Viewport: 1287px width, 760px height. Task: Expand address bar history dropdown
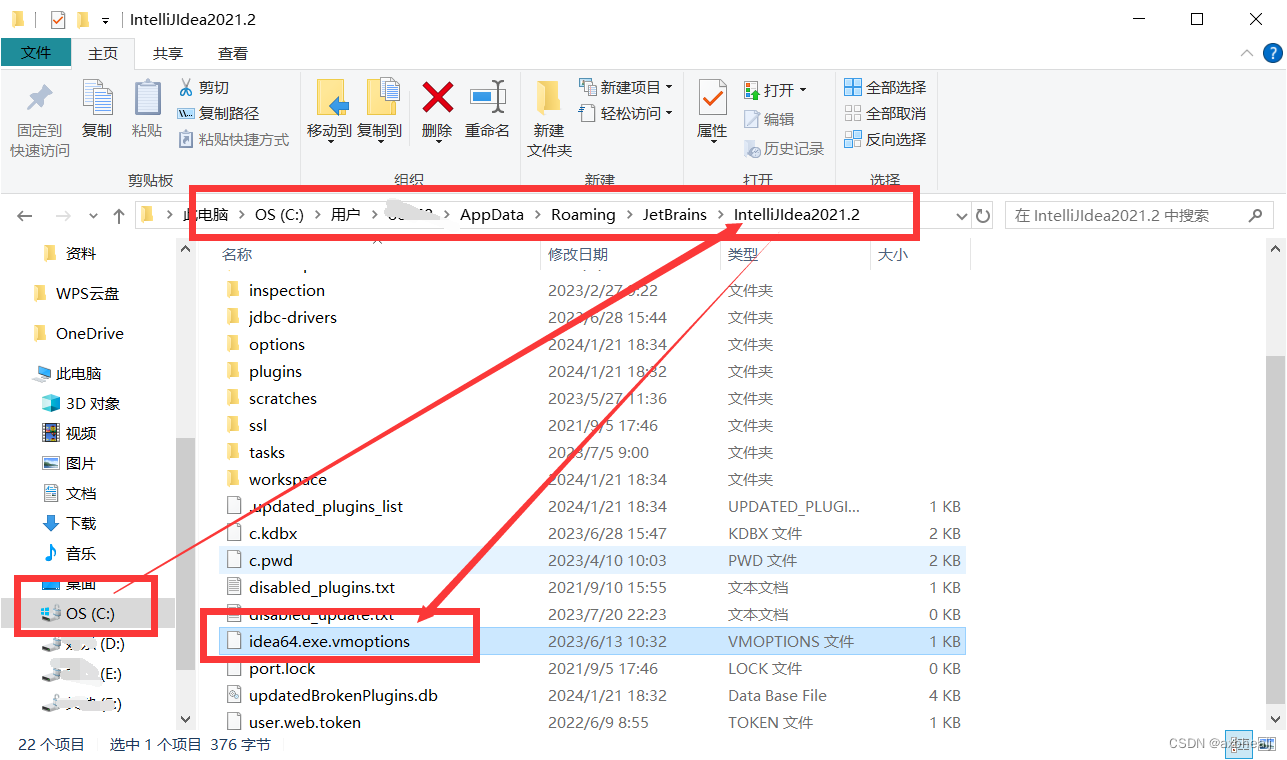pos(961,215)
